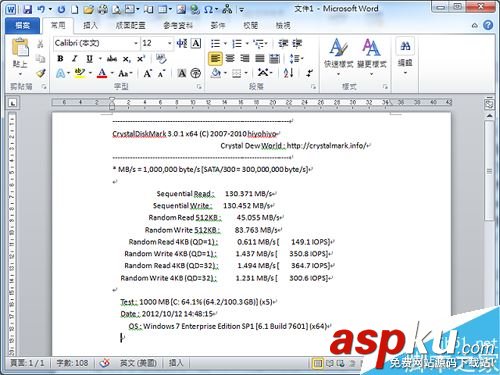Click the tab selector box left of ruler
This screenshot has width=500, height=375.
13,103
